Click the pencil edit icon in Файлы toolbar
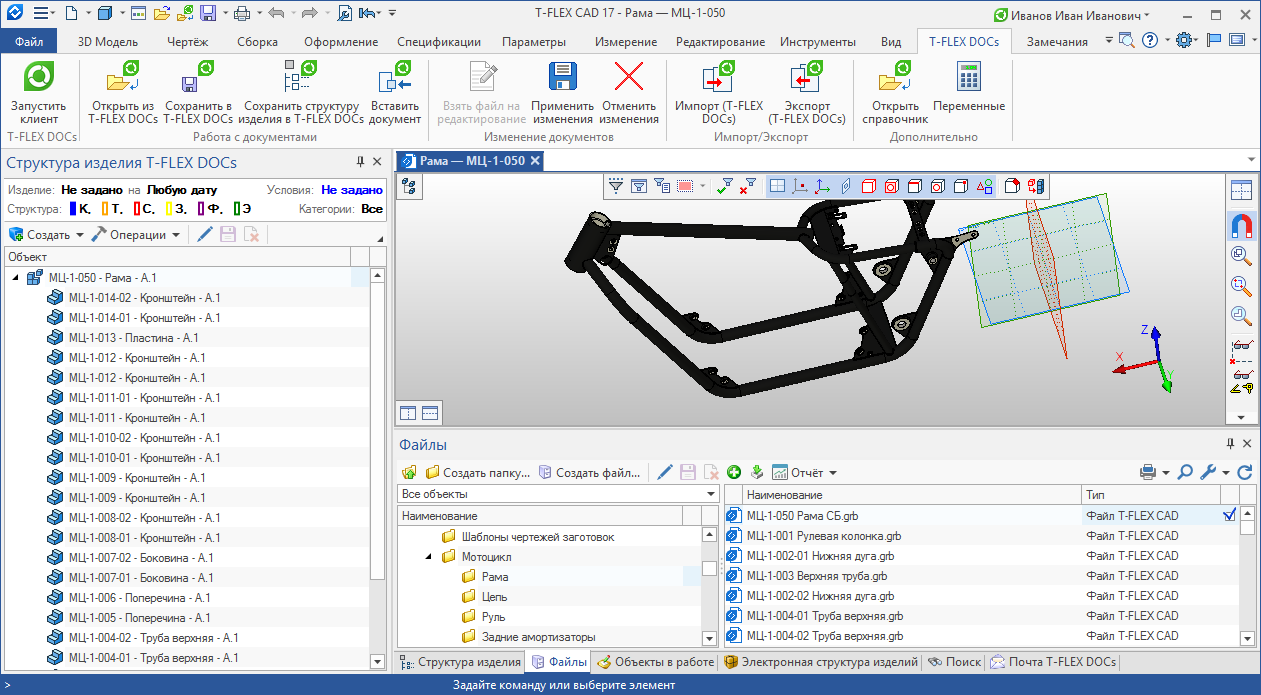The image size is (1261, 695). (x=664, y=472)
